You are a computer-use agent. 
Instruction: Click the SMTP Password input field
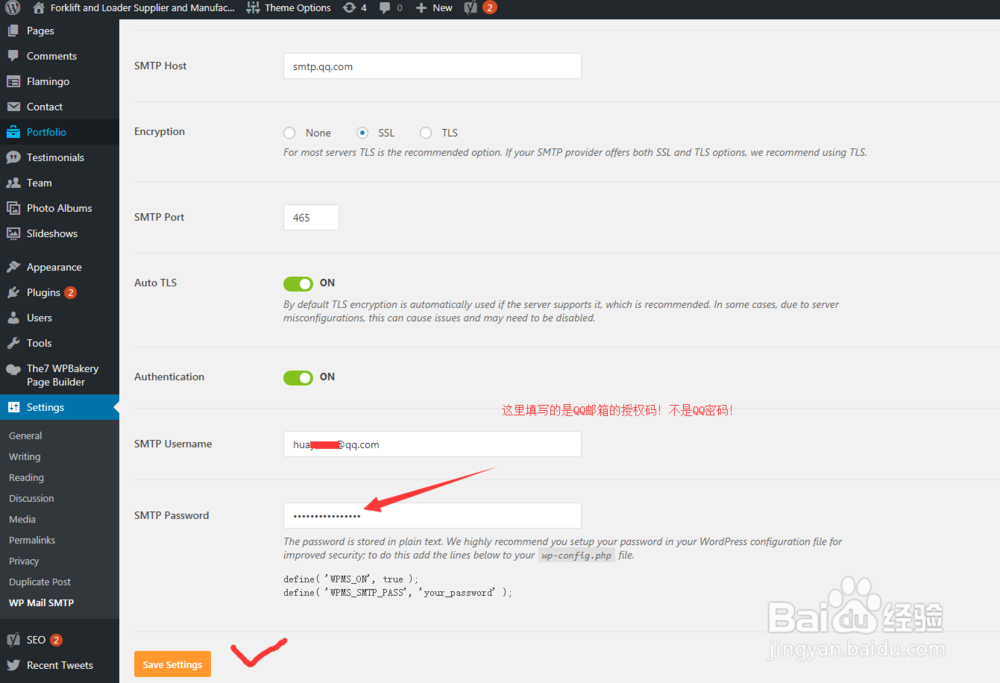tap(432, 515)
